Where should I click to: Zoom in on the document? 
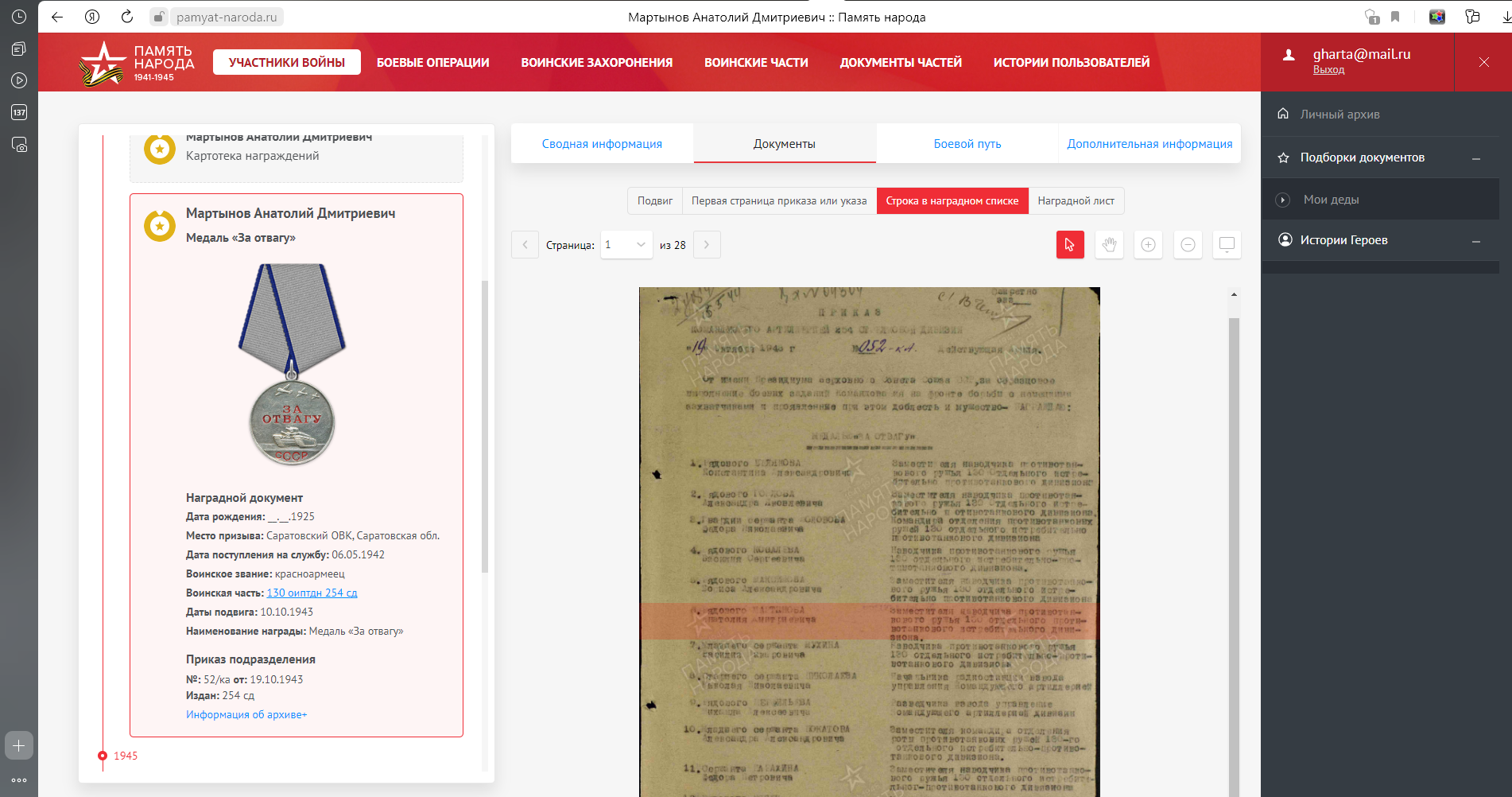pyautogui.click(x=1148, y=245)
